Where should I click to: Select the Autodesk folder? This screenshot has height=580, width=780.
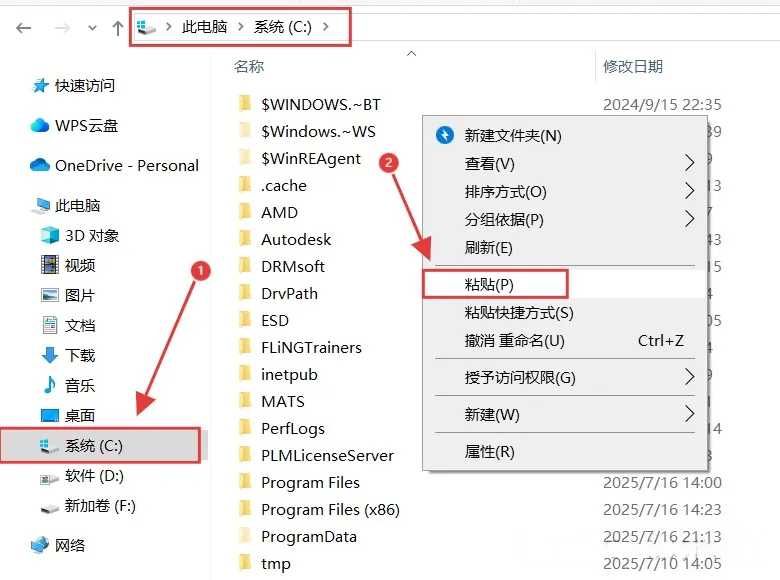coord(296,239)
